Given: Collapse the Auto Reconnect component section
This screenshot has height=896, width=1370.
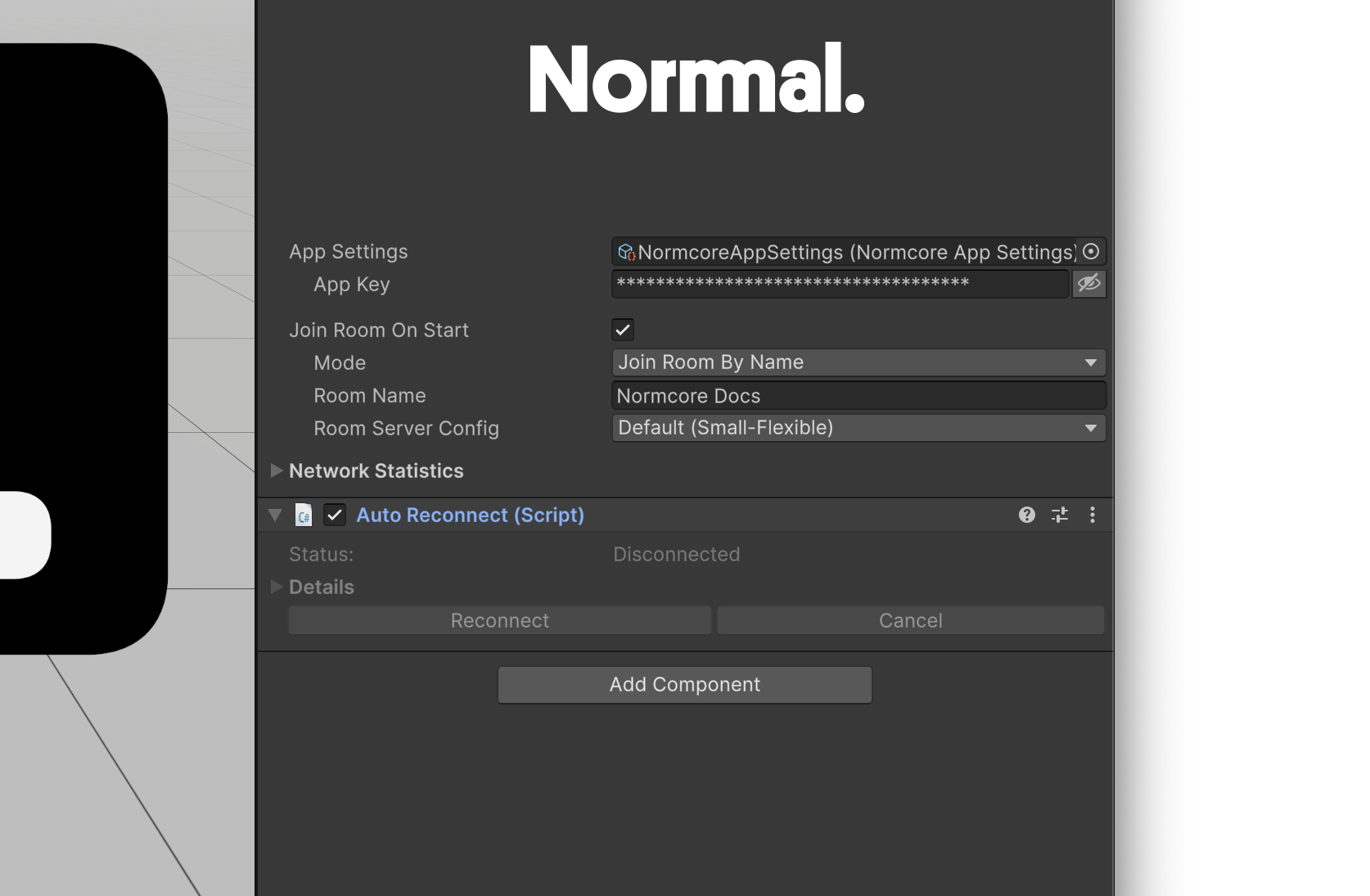Looking at the screenshot, I should 275,515.
